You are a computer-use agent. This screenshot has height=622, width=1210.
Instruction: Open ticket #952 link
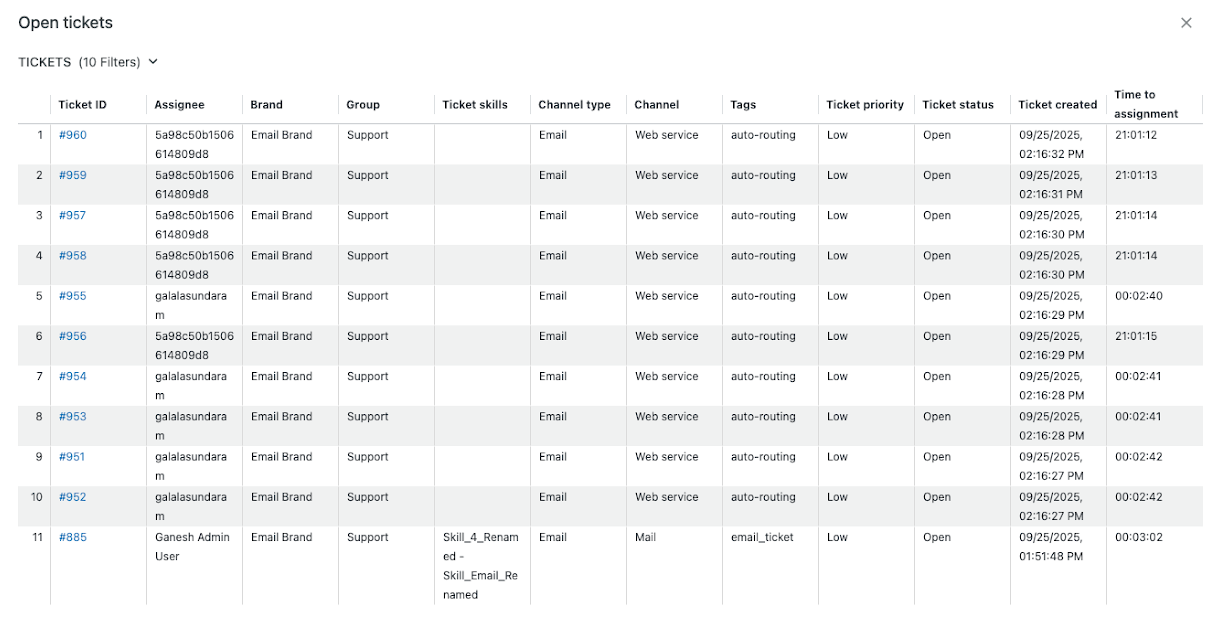73,497
